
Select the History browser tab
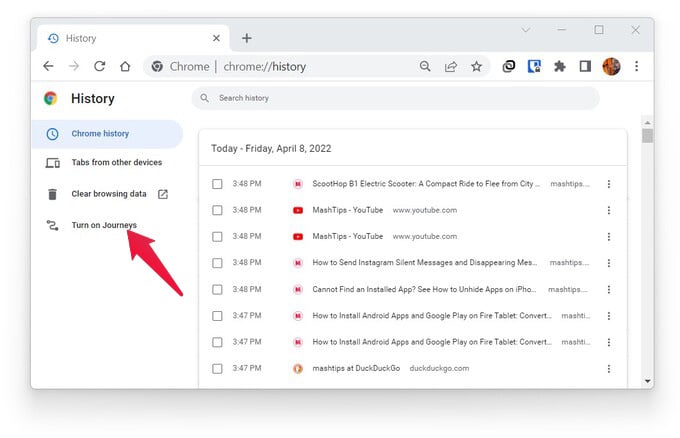(134, 38)
